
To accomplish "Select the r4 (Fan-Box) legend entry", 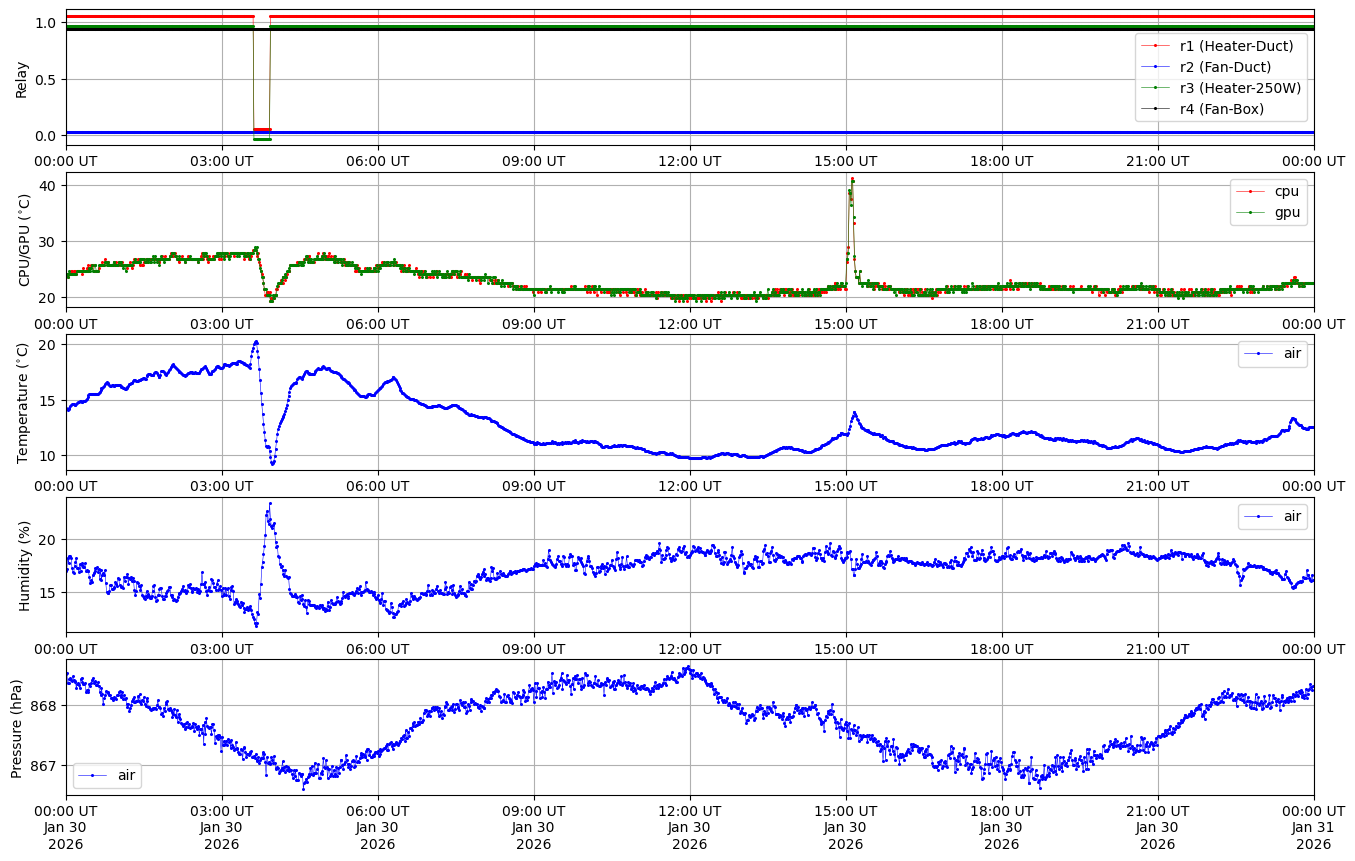I will click(1222, 109).
